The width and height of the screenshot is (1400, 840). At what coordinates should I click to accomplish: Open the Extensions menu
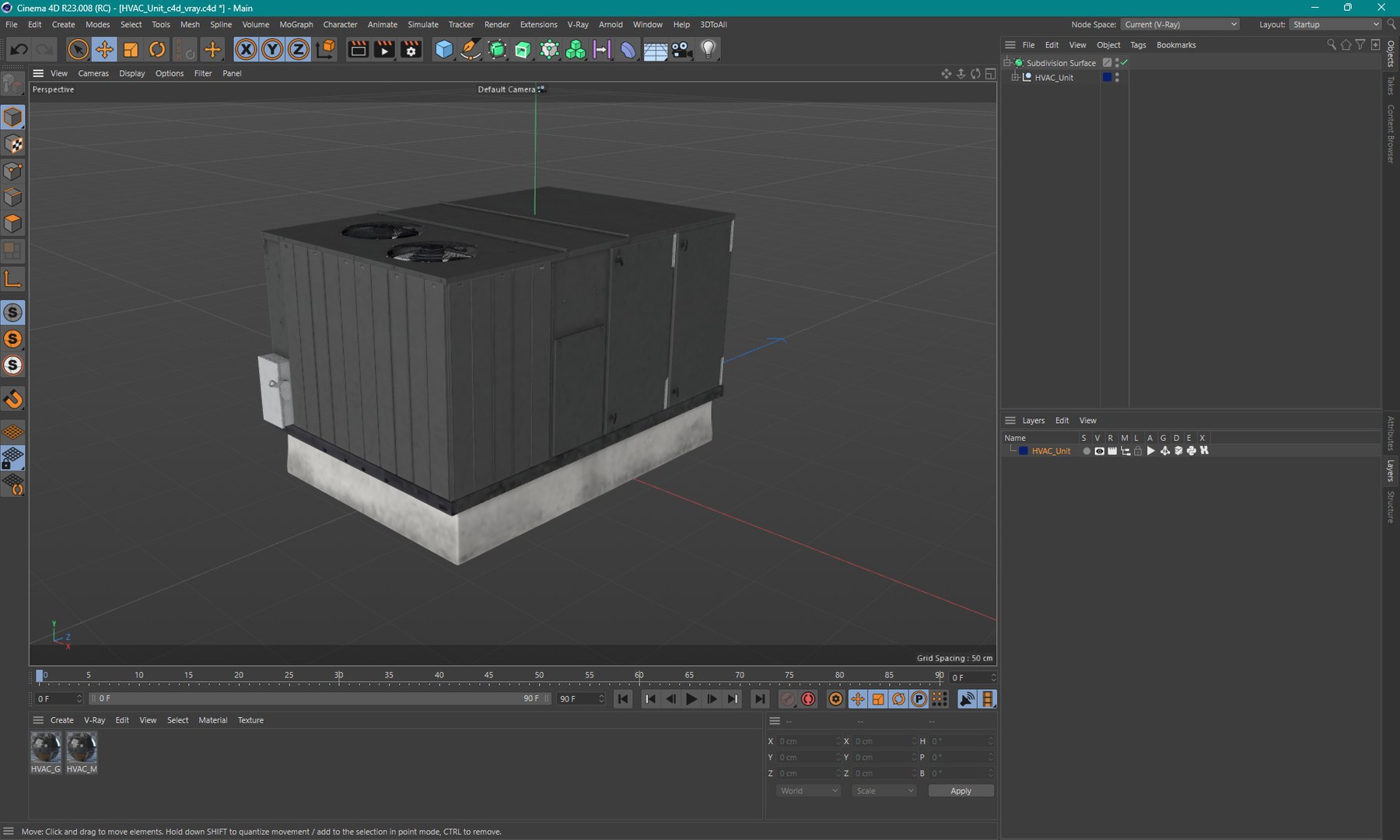(538, 25)
